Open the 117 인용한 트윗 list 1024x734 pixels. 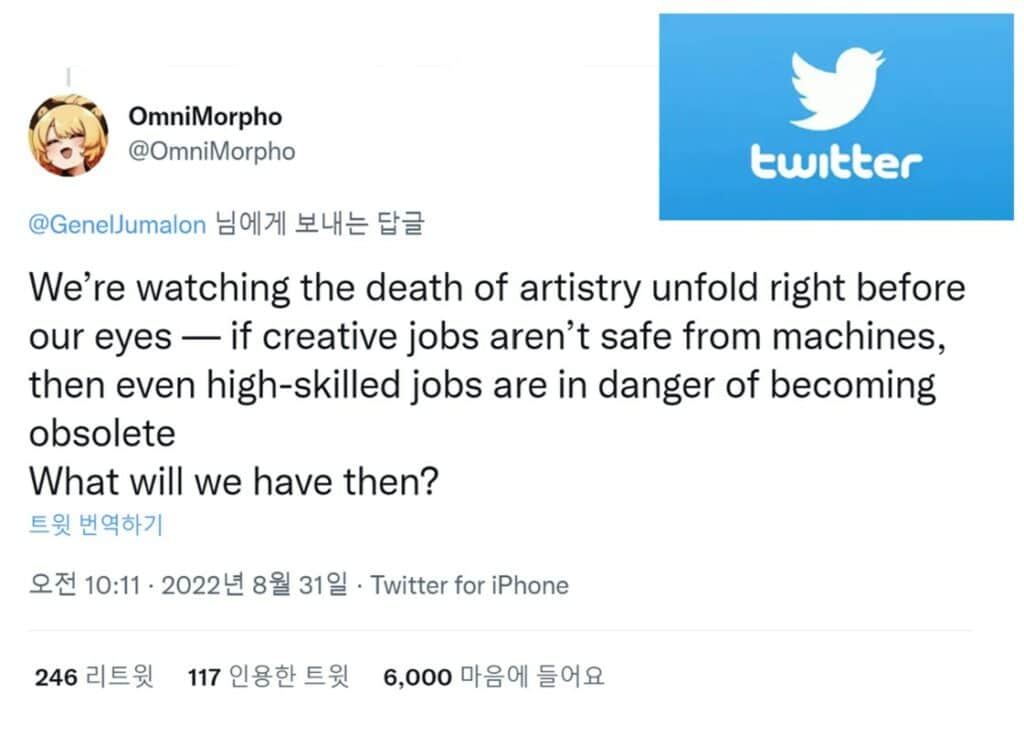click(268, 677)
